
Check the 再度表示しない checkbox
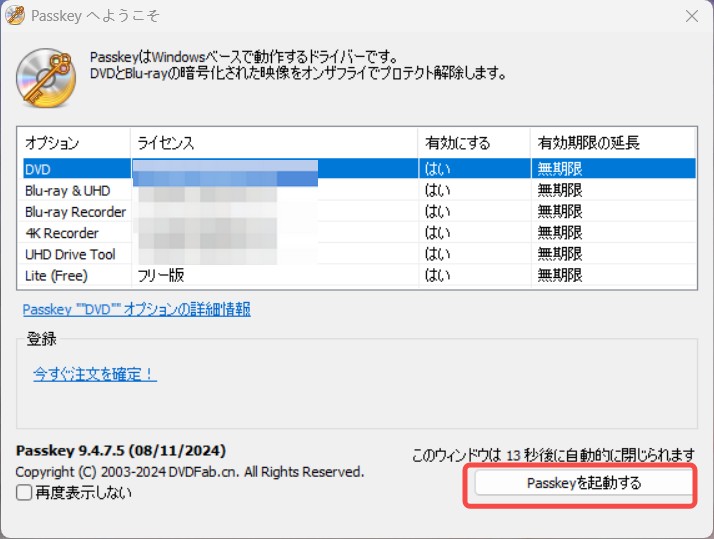pos(24,492)
